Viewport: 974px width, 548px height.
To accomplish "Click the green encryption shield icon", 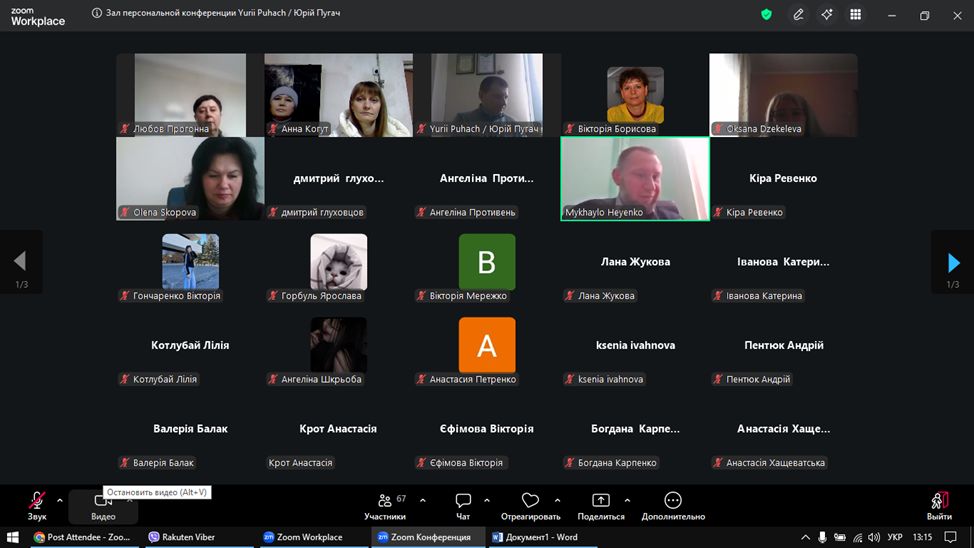I will pyautogui.click(x=766, y=15).
